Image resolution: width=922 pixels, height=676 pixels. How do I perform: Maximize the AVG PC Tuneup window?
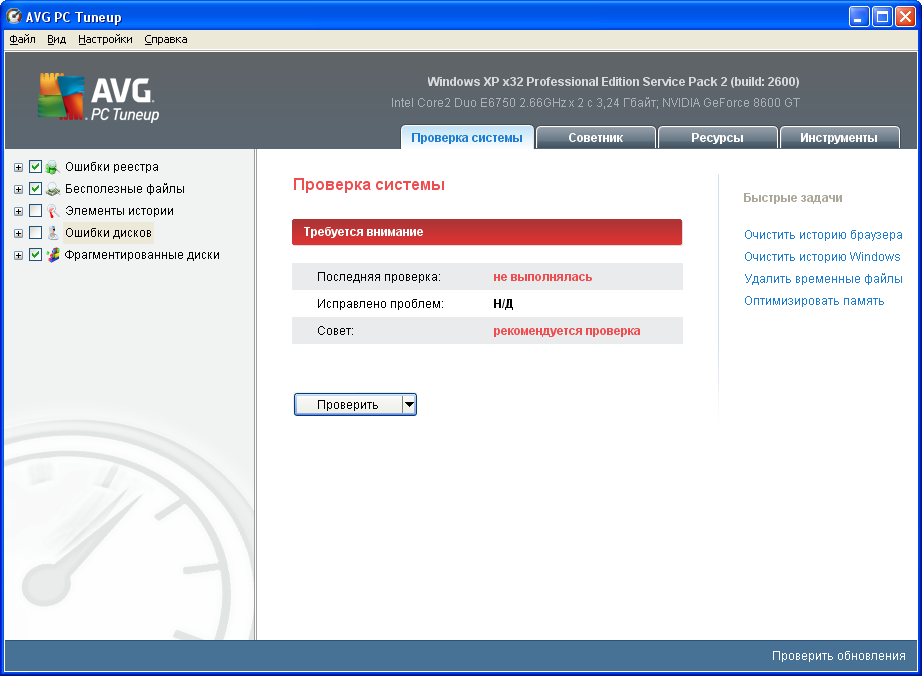click(x=882, y=16)
